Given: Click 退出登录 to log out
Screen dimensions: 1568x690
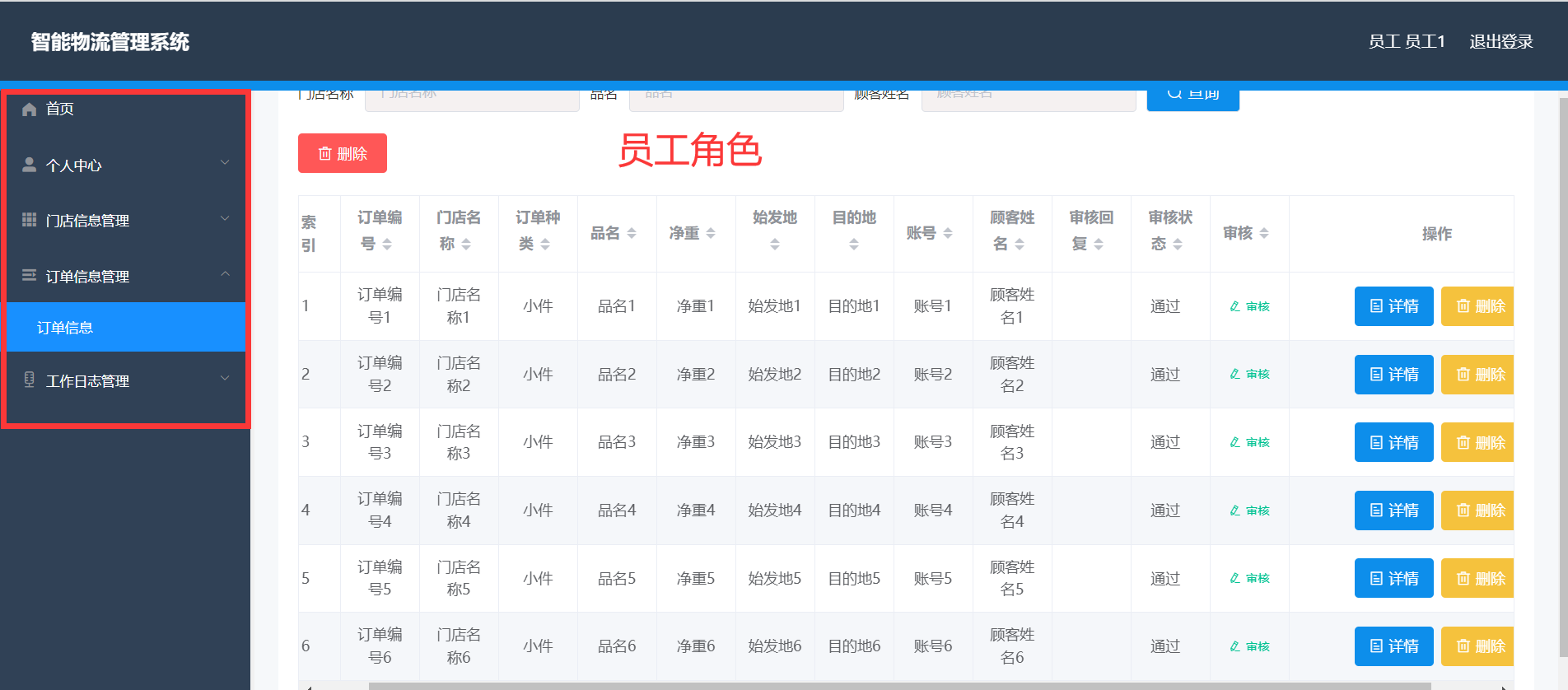Looking at the screenshot, I should (1500, 41).
